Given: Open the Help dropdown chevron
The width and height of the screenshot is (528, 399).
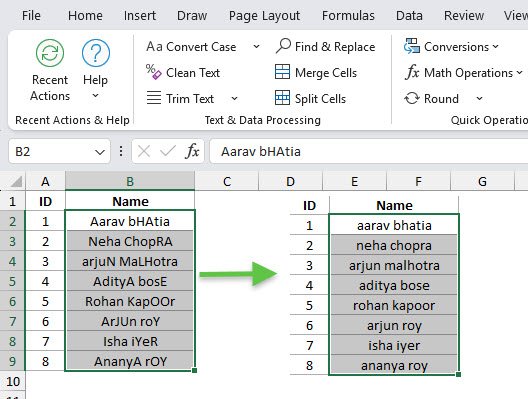Looking at the screenshot, I should 96,96.
